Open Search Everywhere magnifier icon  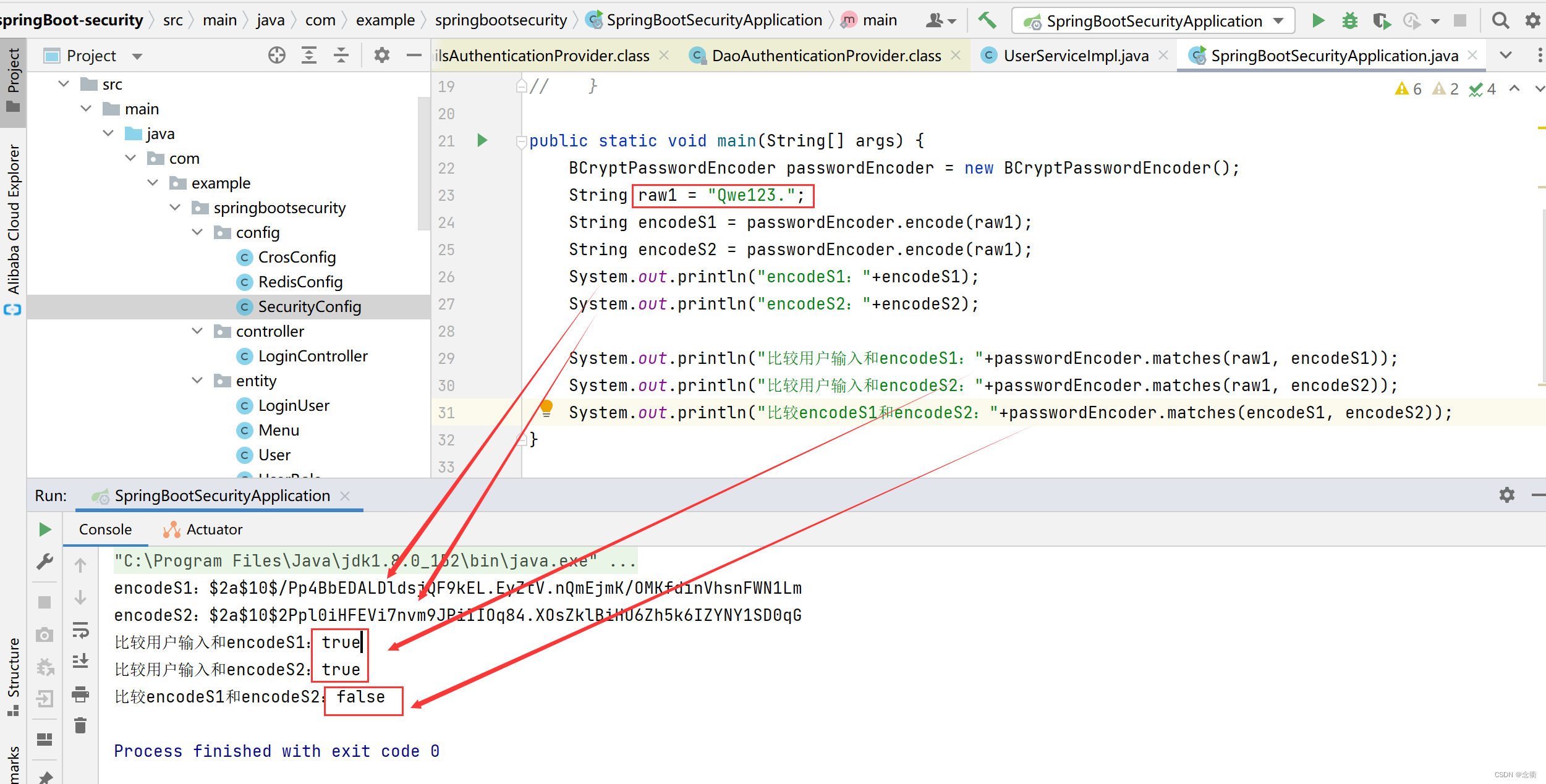pos(1500,20)
